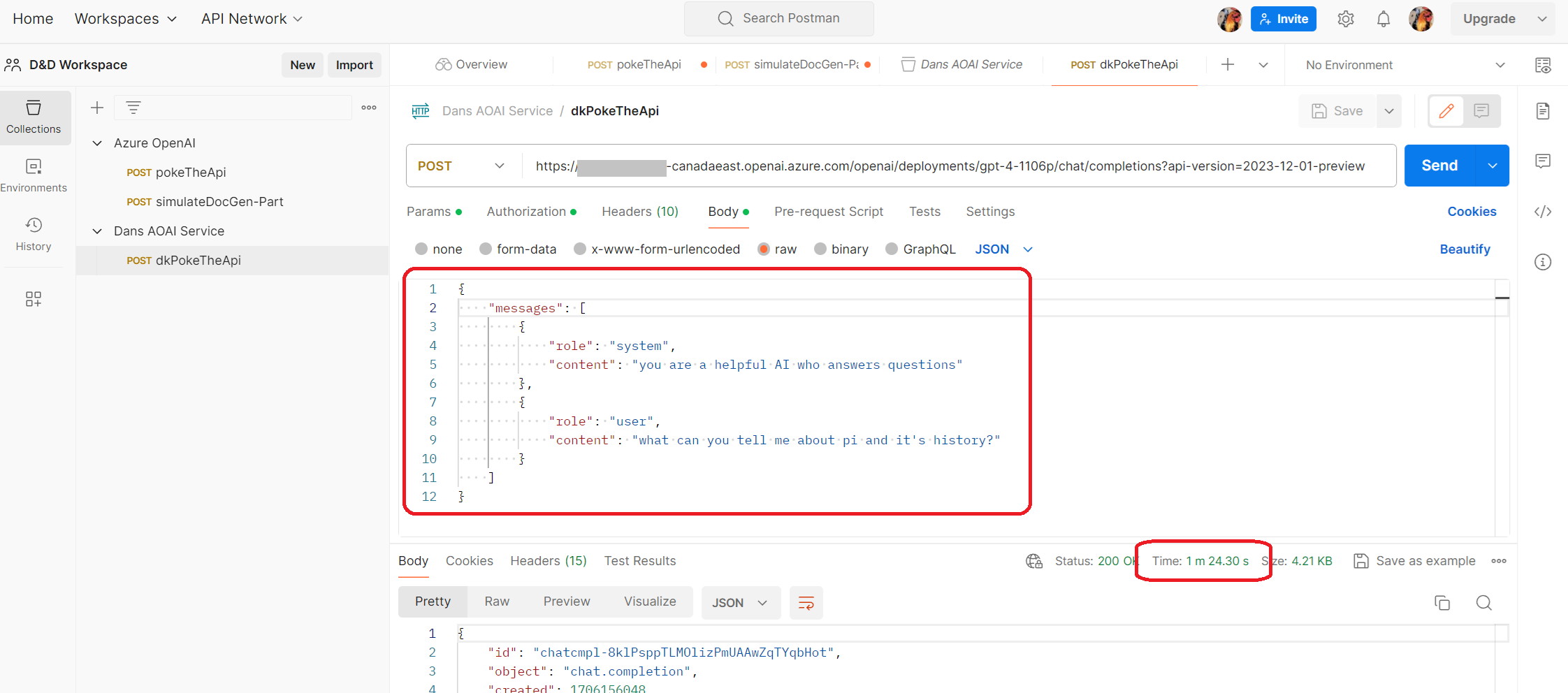
Task: Open the response JSON format dropdown
Action: click(x=740, y=603)
